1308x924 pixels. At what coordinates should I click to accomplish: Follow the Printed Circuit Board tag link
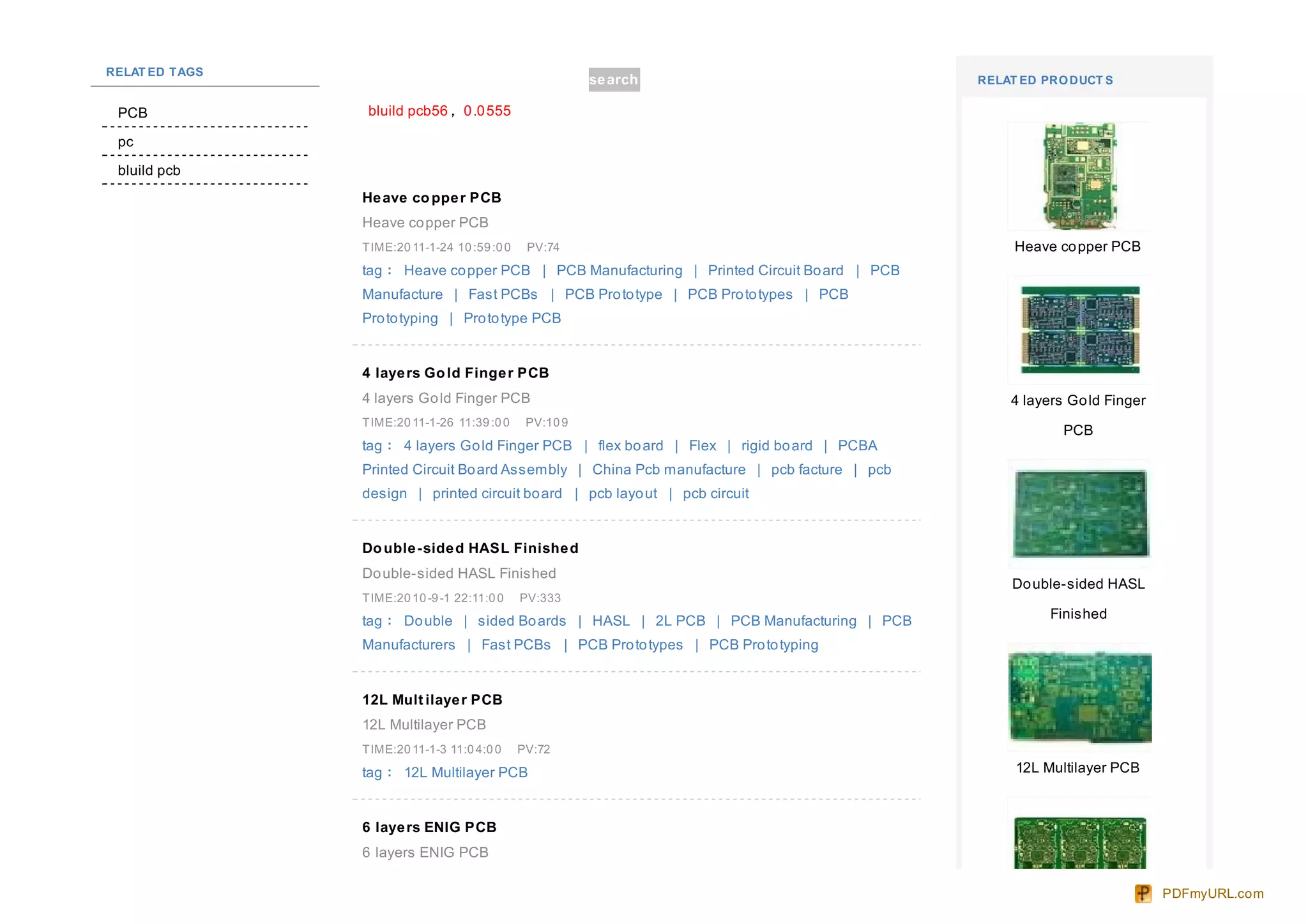click(775, 271)
